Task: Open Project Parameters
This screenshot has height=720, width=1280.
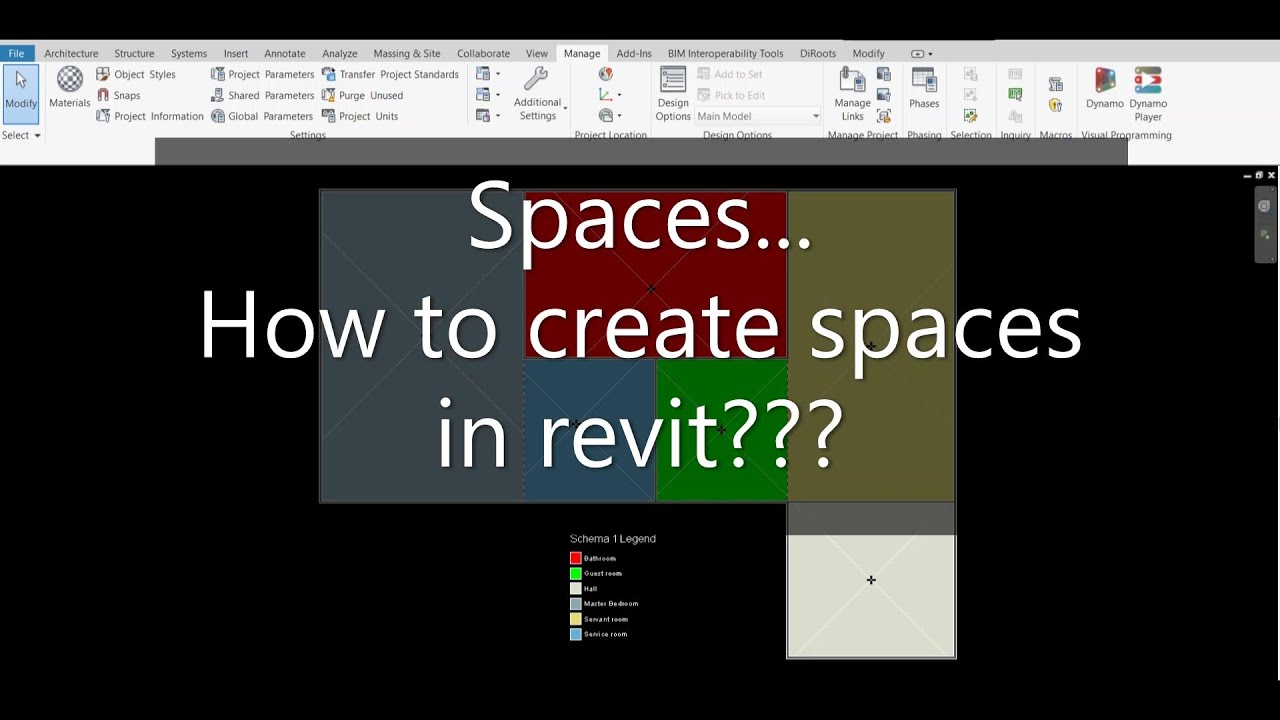Action: click(x=262, y=74)
